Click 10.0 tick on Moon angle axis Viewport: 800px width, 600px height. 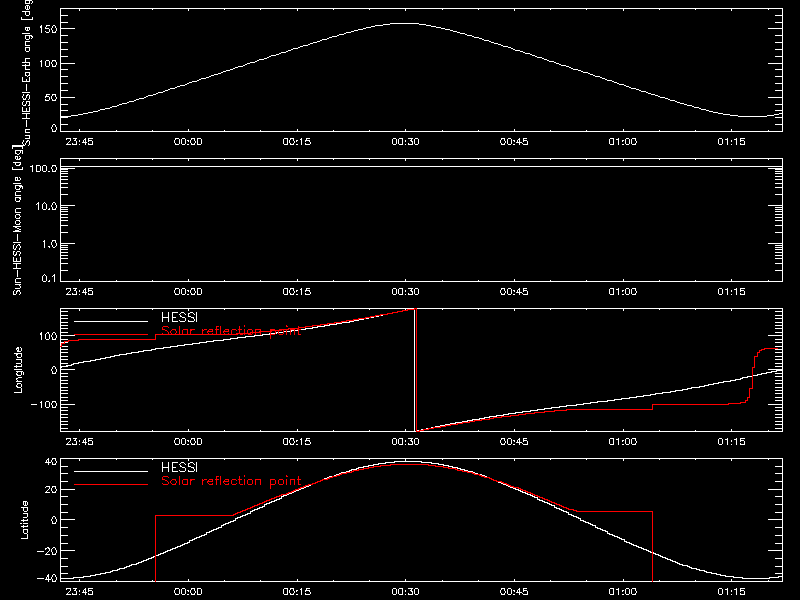pyautogui.click(x=46, y=206)
